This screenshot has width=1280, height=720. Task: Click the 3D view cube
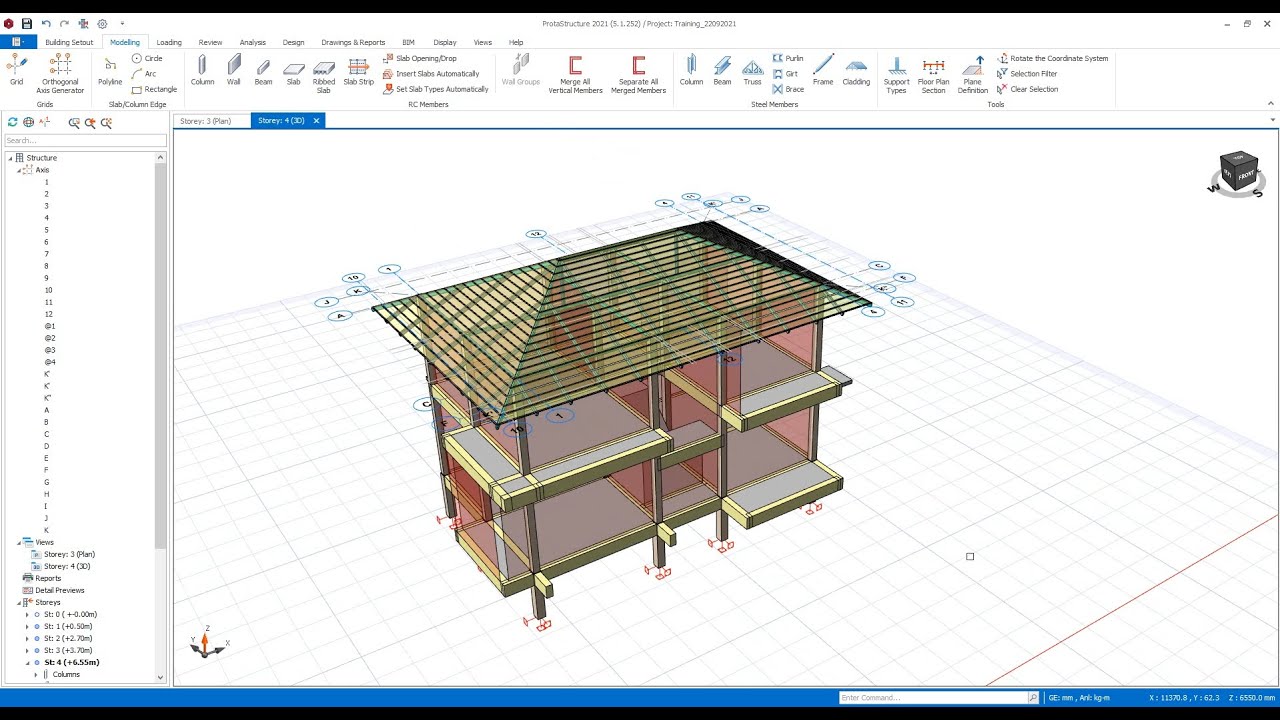click(1239, 173)
